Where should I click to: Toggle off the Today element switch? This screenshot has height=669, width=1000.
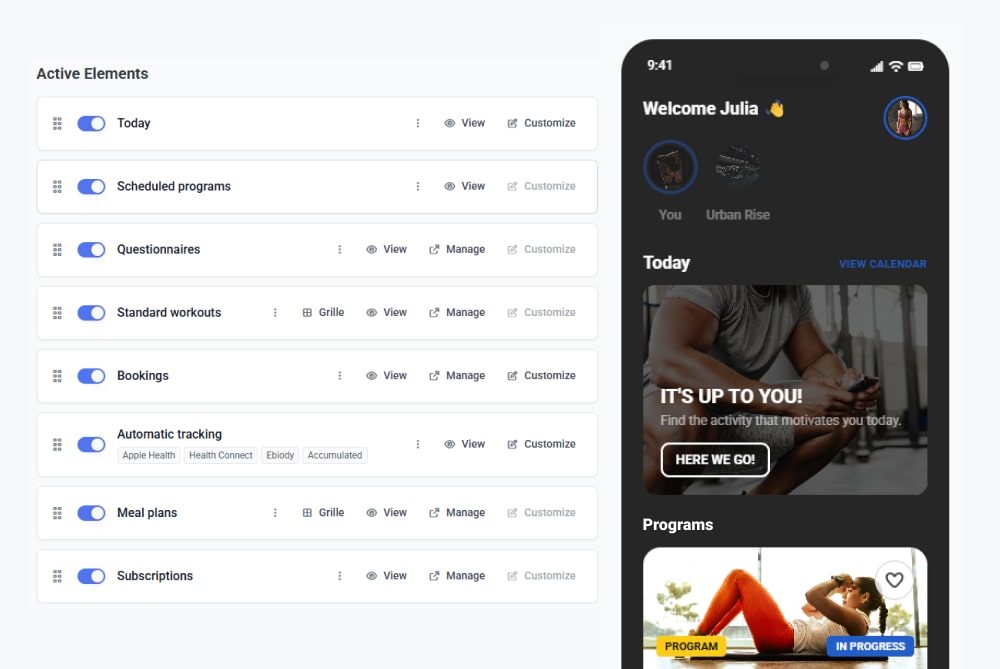coord(91,124)
